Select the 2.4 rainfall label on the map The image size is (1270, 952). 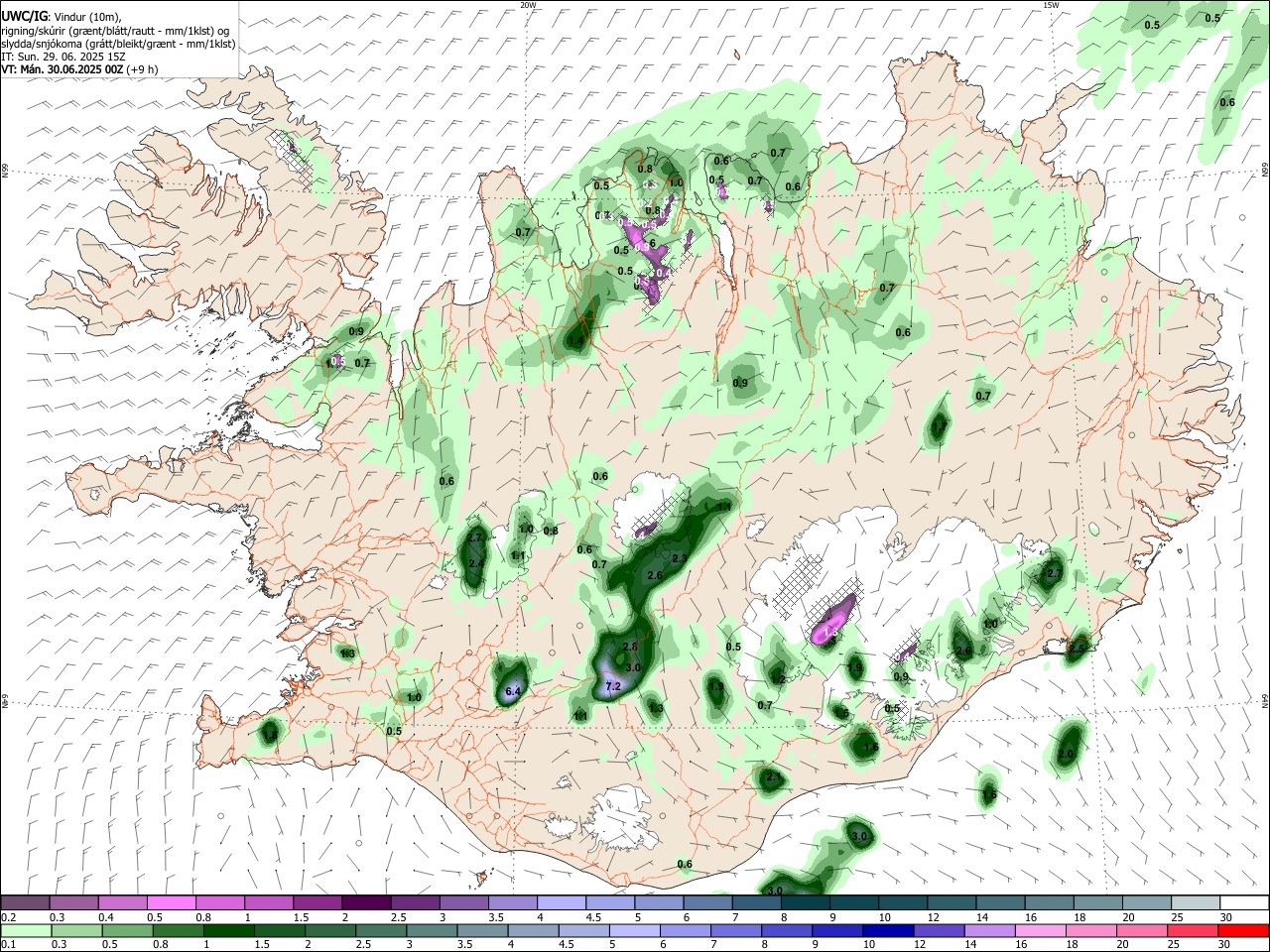click(x=476, y=563)
